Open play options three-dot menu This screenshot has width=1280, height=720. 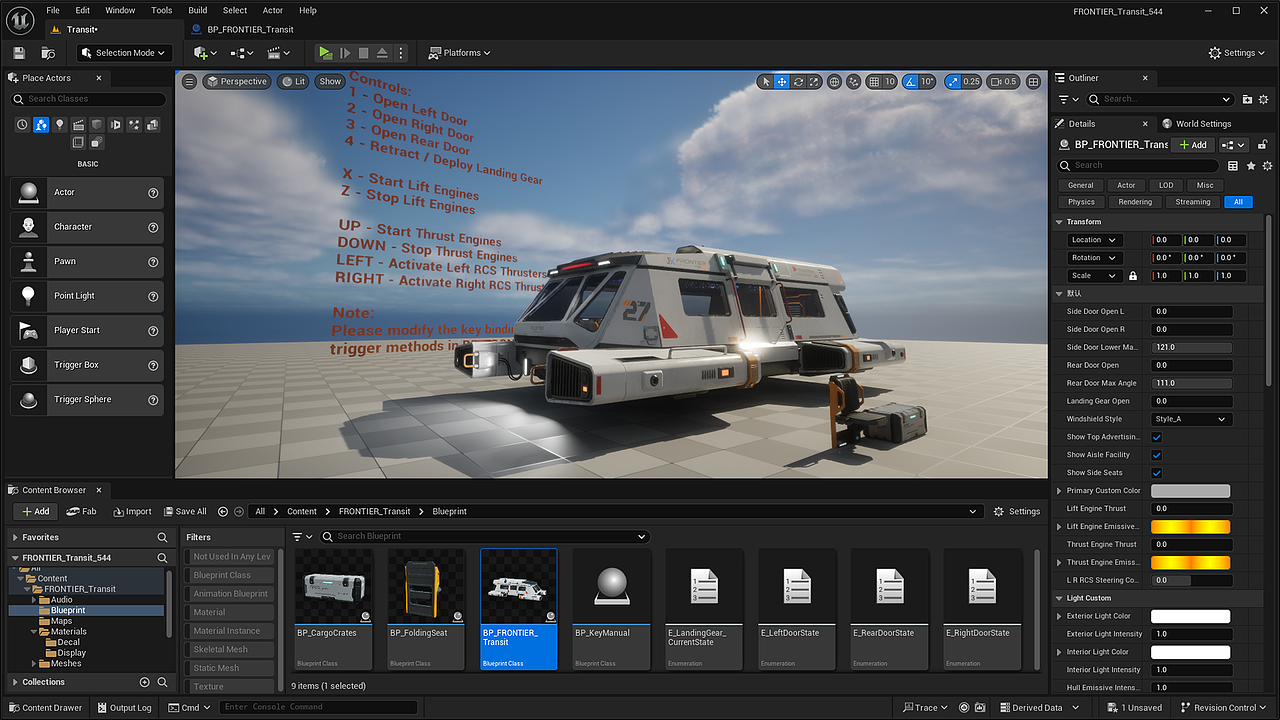click(402, 53)
